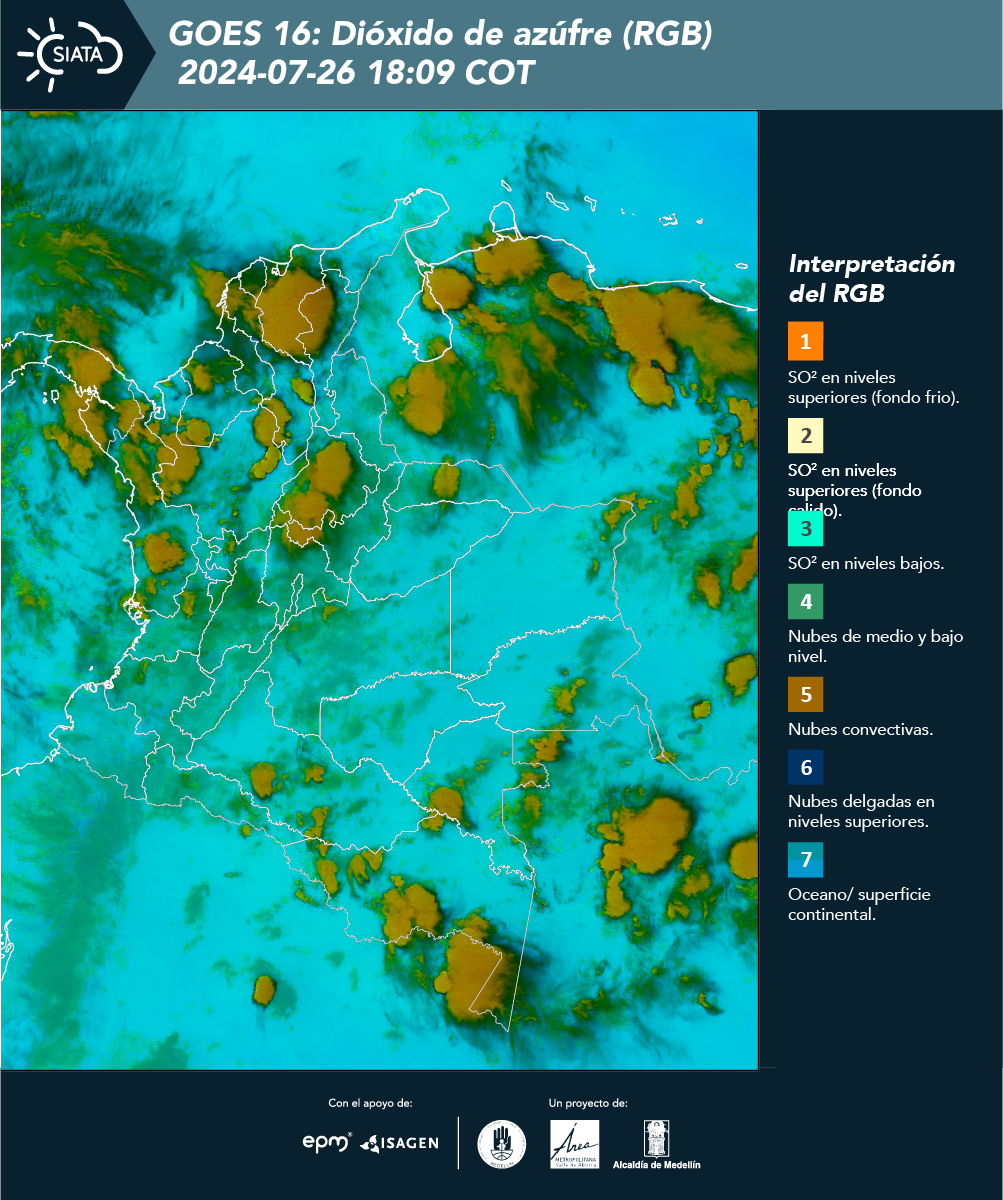Click the dark blue swatch numbered 6
The width and height of the screenshot is (1003, 1200).
click(x=806, y=768)
